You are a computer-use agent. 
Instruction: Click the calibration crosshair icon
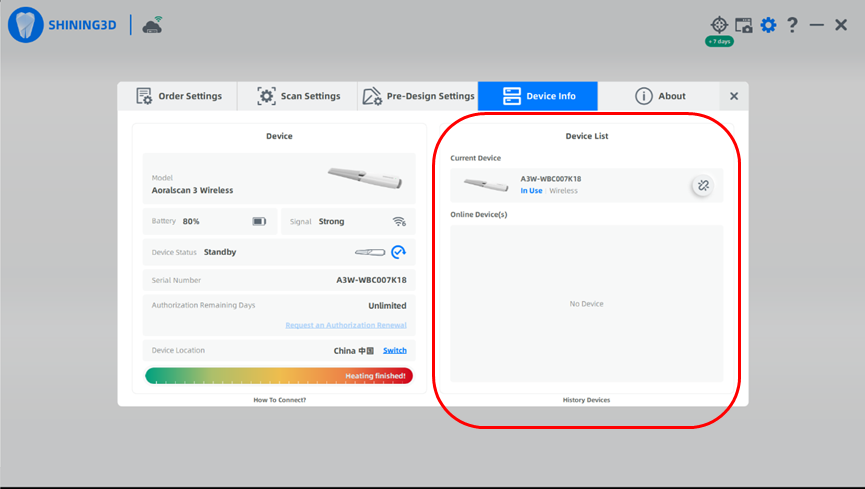pos(719,25)
